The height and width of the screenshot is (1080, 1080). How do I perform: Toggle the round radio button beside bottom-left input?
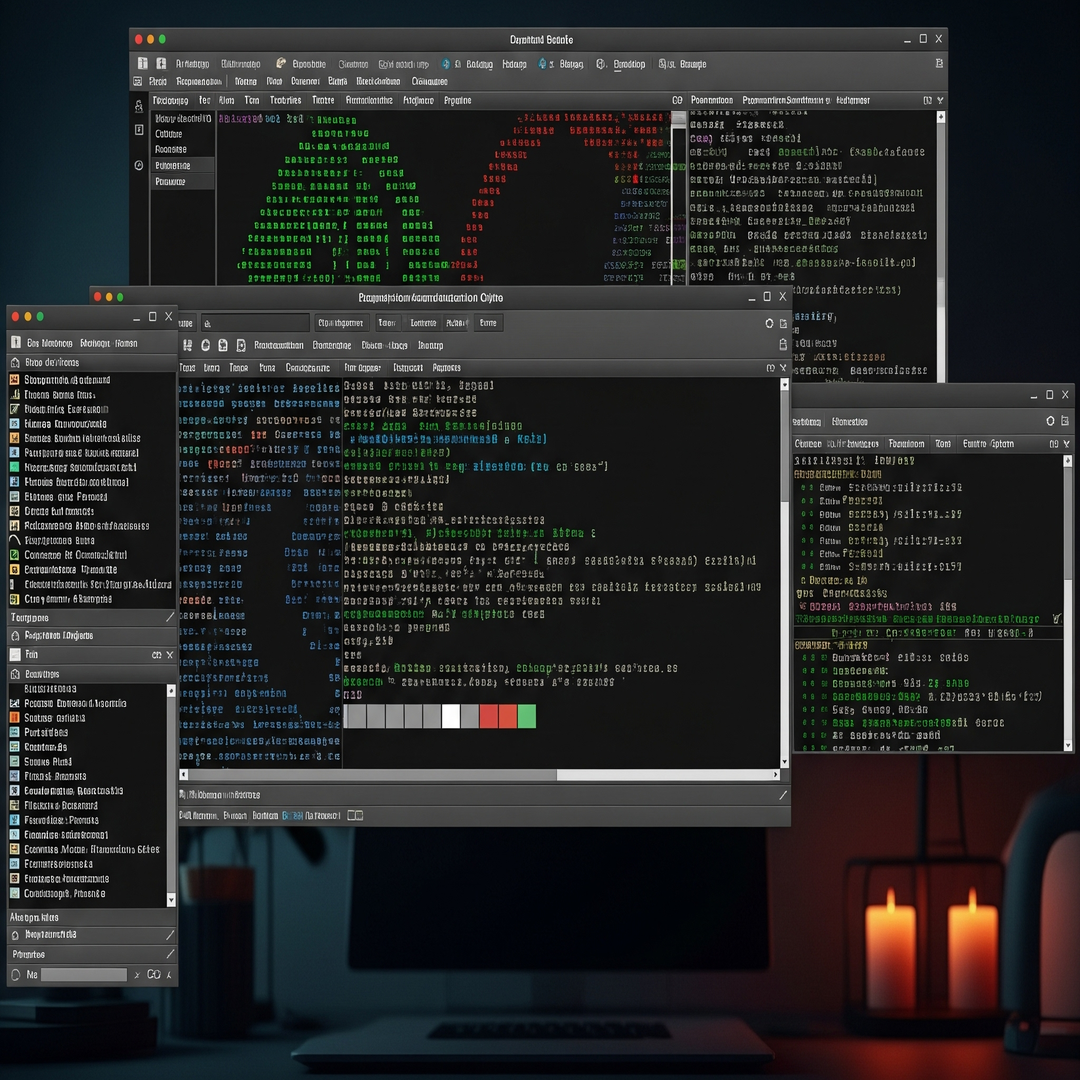click(x=16, y=974)
